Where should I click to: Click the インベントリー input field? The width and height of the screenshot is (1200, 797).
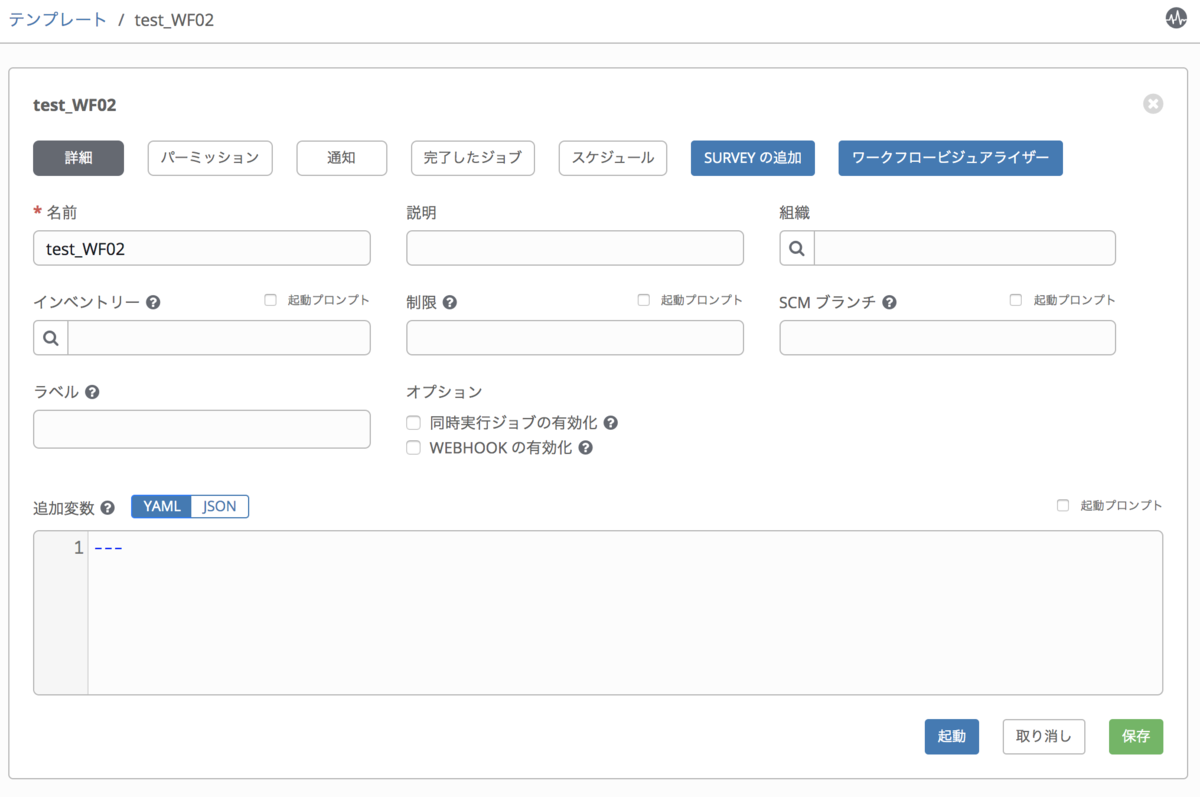tap(219, 338)
